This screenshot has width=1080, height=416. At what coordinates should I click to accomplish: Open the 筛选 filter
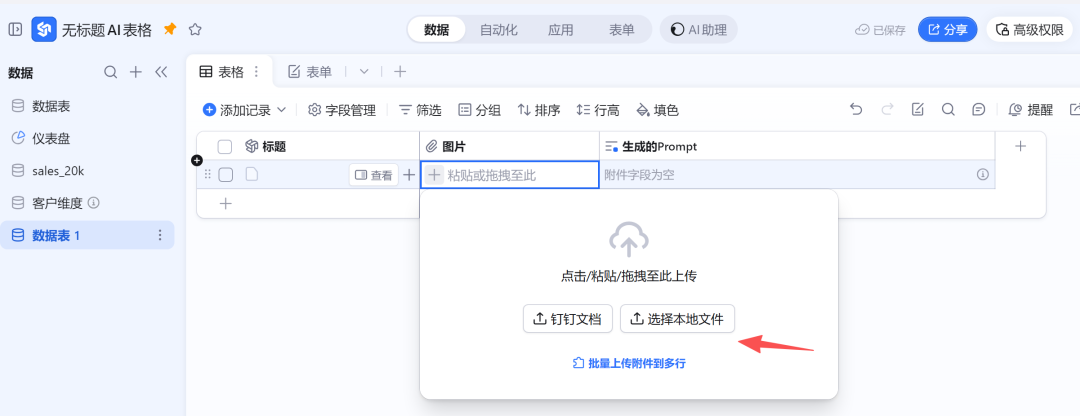click(x=420, y=110)
